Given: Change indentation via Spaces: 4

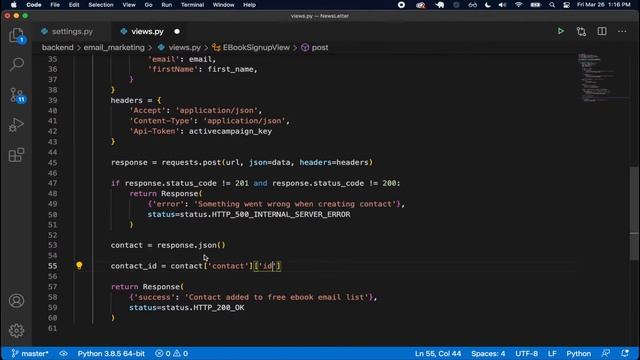Looking at the screenshot, I should [488, 353].
